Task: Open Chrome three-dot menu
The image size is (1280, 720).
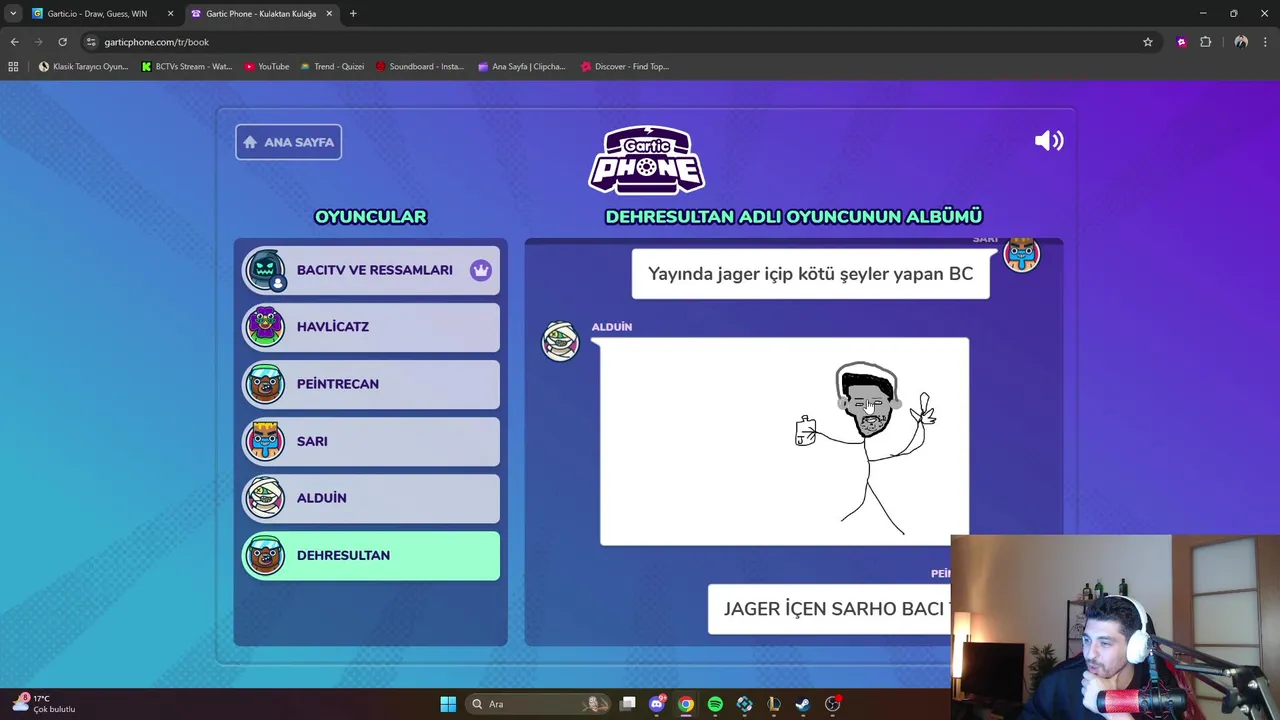Action: click(x=1265, y=42)
